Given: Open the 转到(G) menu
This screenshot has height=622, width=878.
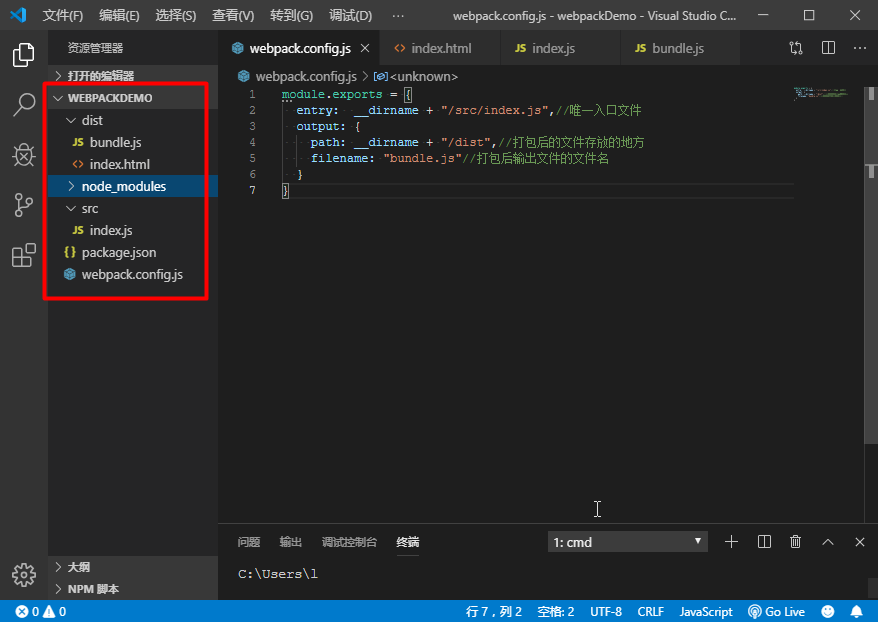Looking at the screenshot, I should point(291,16).
